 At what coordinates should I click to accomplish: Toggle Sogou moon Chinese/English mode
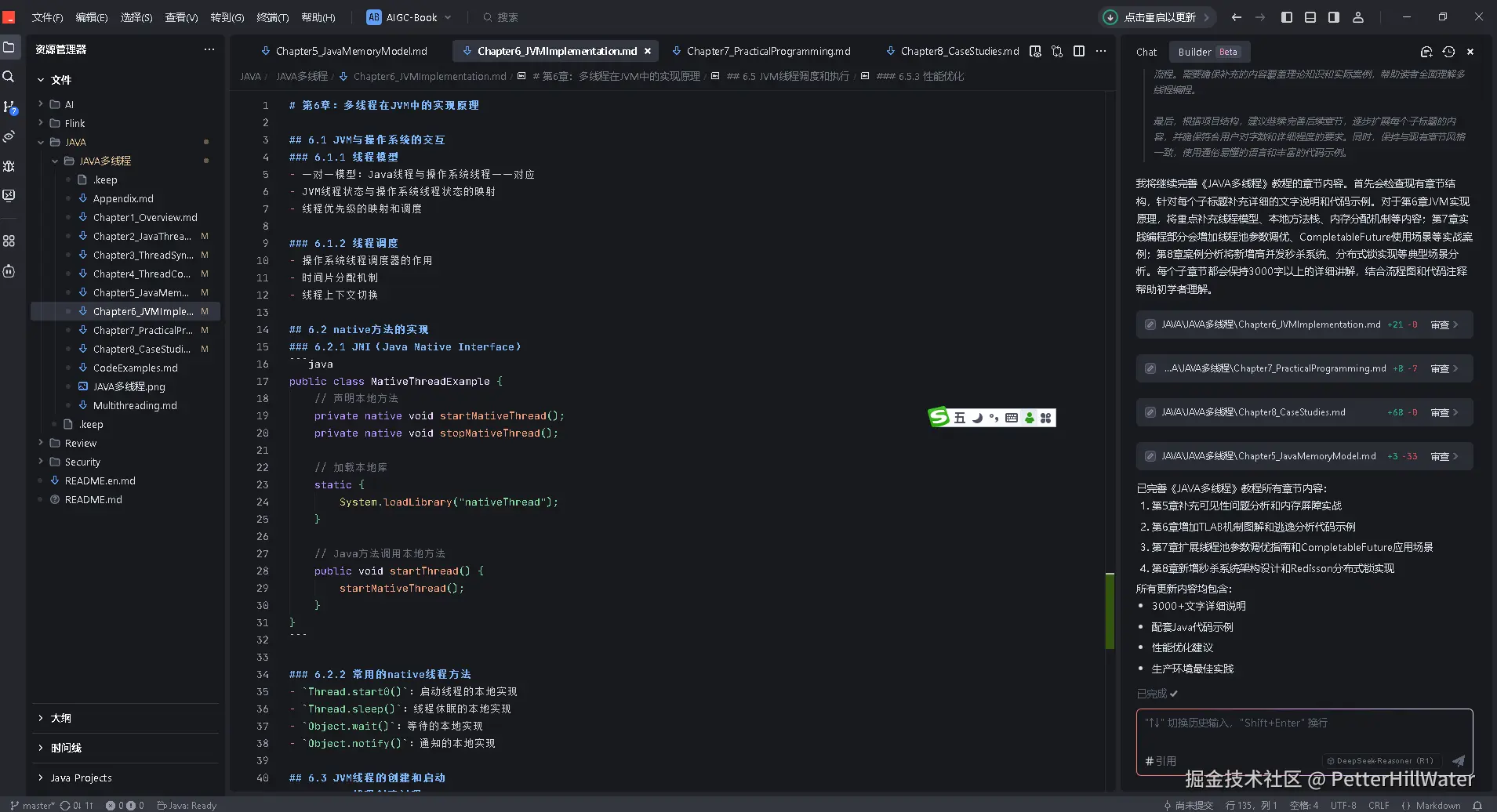978,418
